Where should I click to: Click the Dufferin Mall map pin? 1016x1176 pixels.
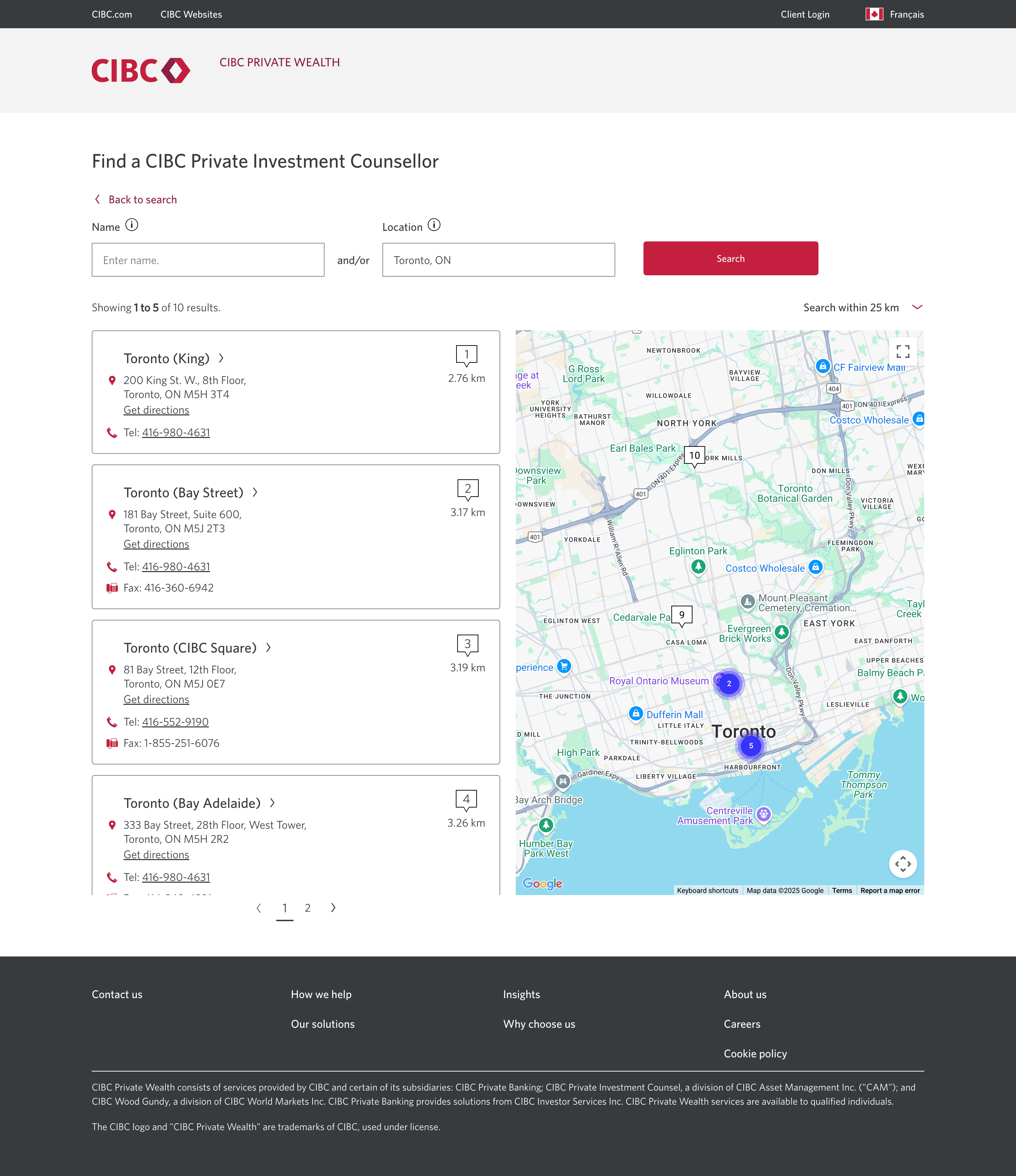point(636,713)
